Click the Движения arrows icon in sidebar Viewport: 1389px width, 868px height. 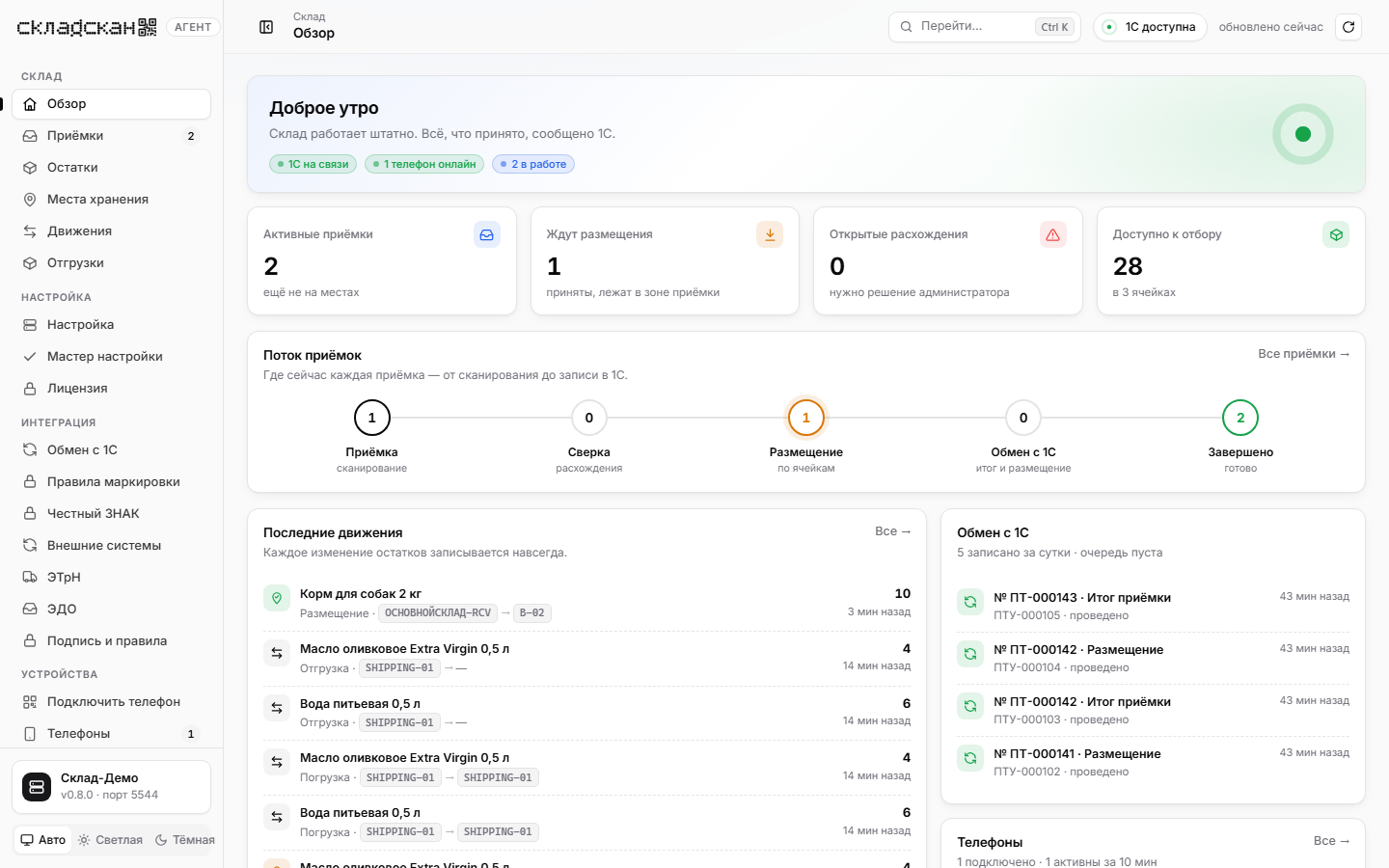[30, 231]
